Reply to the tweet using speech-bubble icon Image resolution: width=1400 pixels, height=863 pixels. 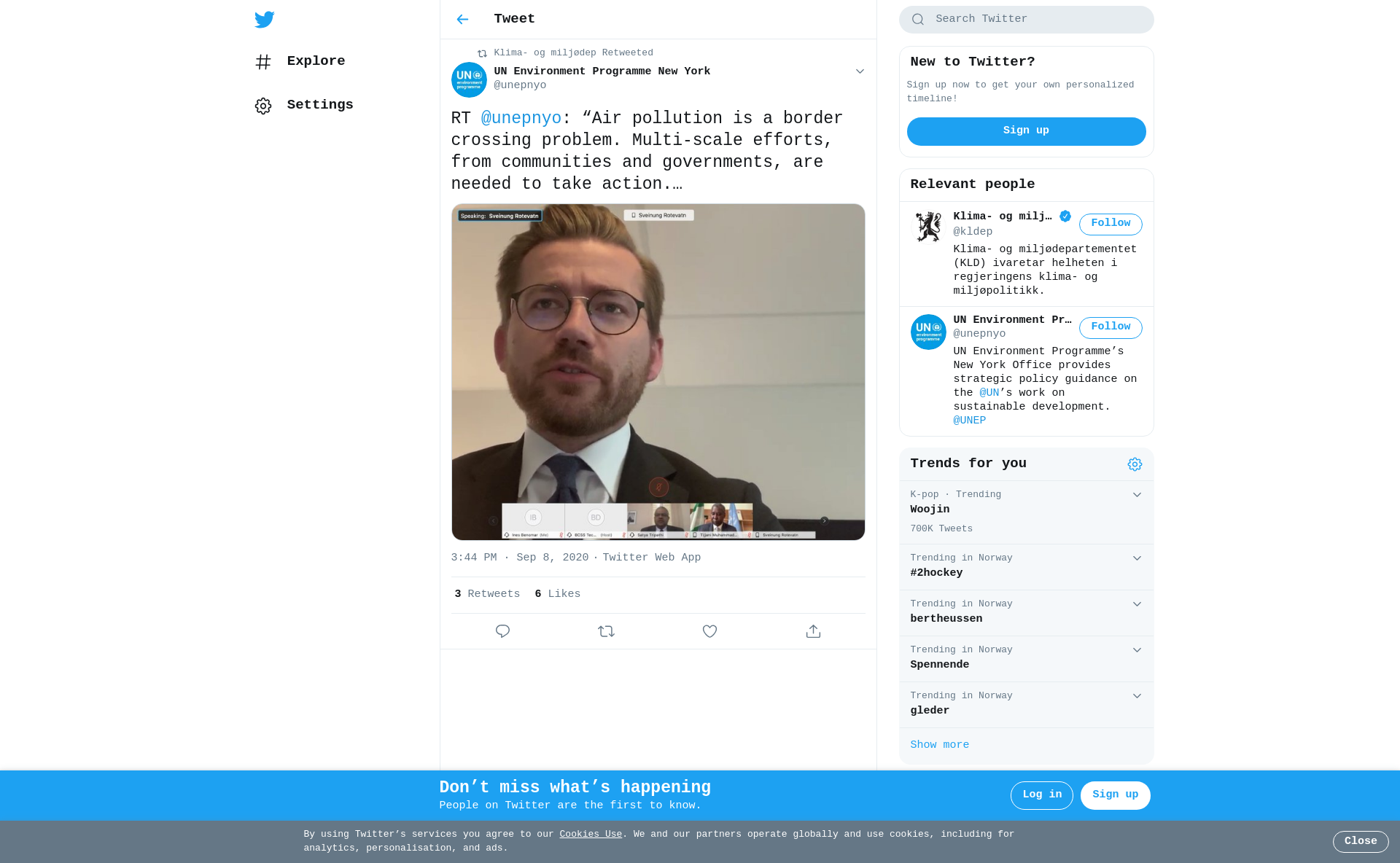(x=502, y=631)
